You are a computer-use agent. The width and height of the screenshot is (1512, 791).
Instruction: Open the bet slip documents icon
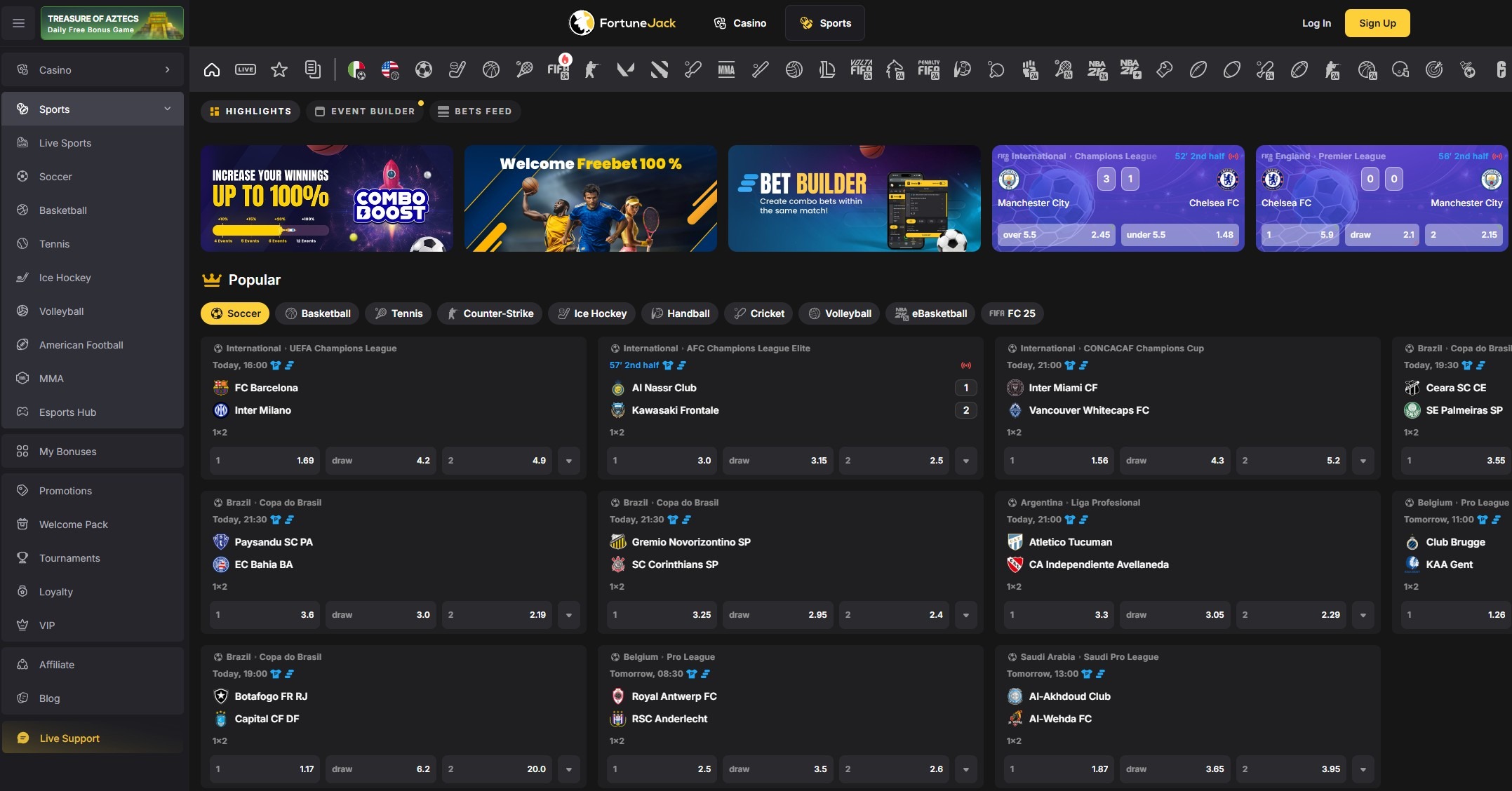click(313, 69)
